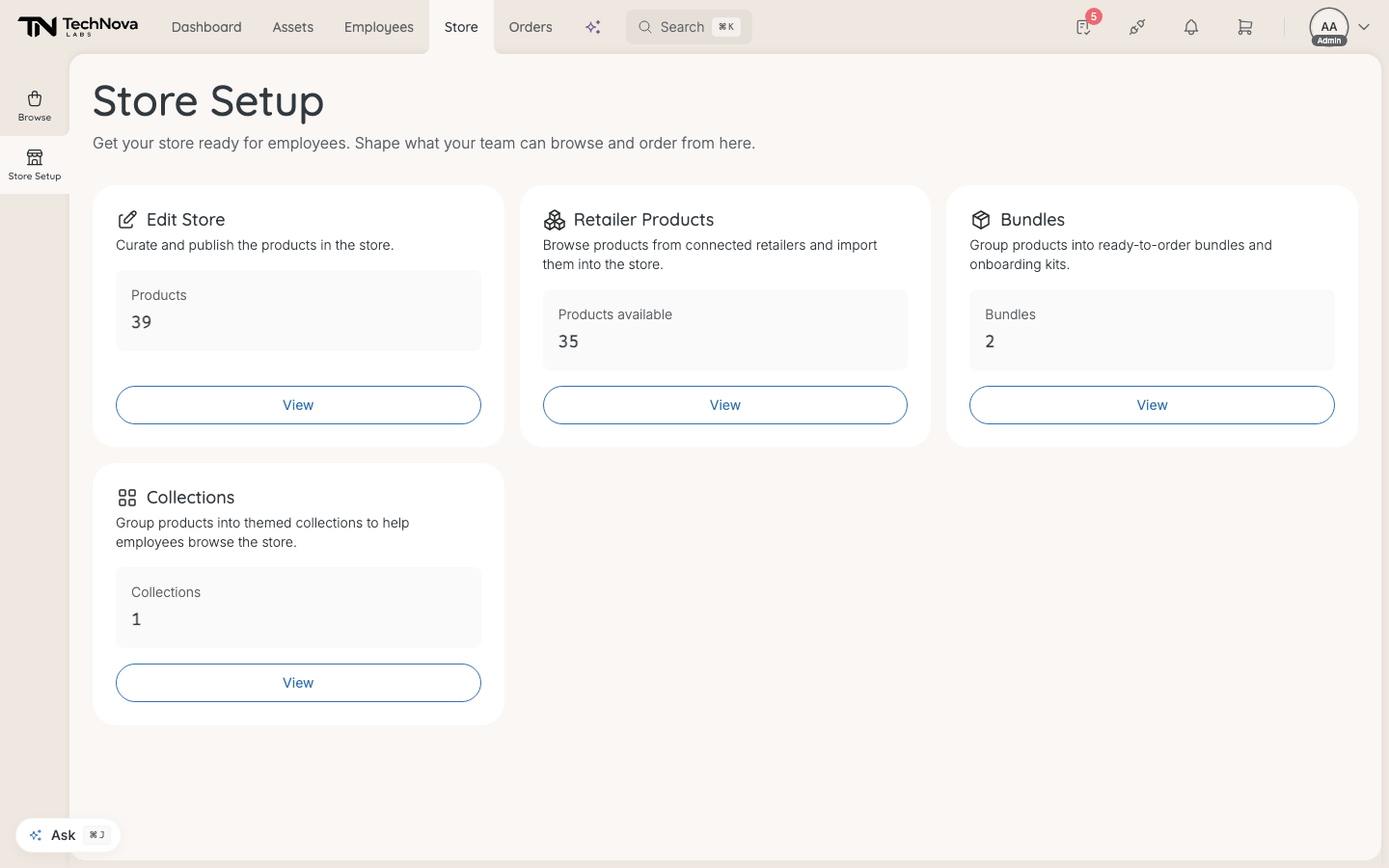The height and width of the screenshot is (868, 1389).
Task: Click the Products available count 35
Action: (x=568, y=341)
